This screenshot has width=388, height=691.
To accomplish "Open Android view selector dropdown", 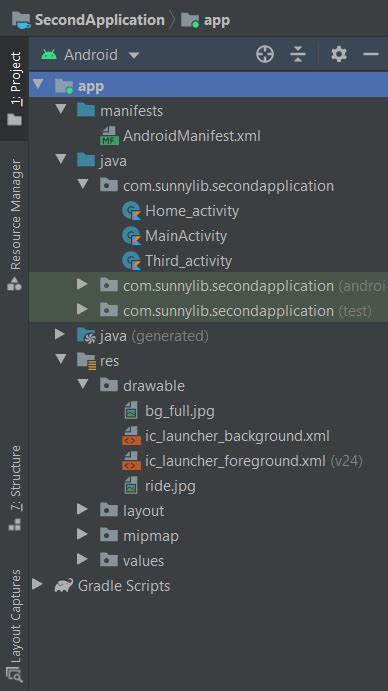I will tap(90, 55).
